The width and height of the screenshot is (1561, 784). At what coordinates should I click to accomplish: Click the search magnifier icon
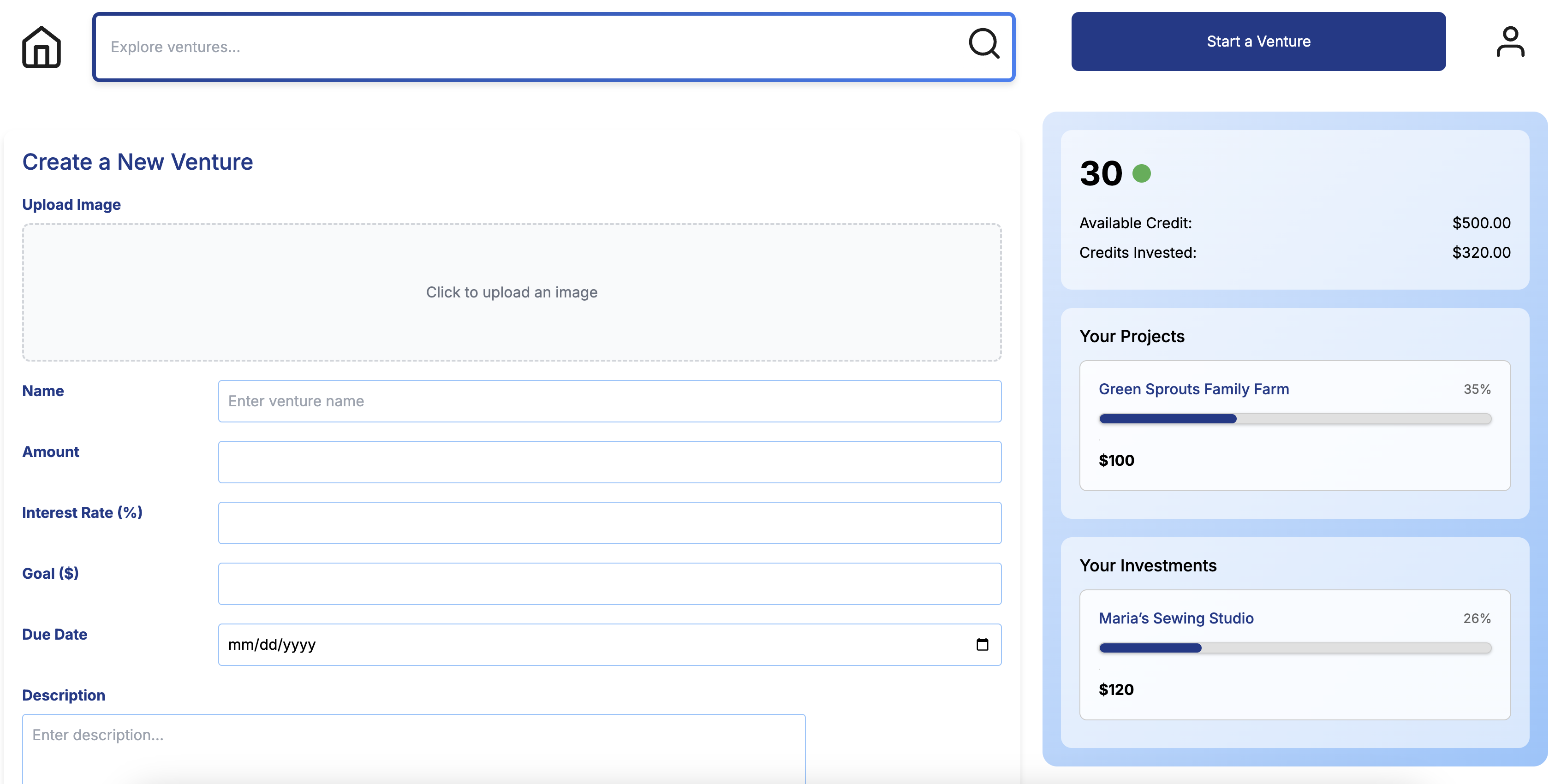pos(983,44)
